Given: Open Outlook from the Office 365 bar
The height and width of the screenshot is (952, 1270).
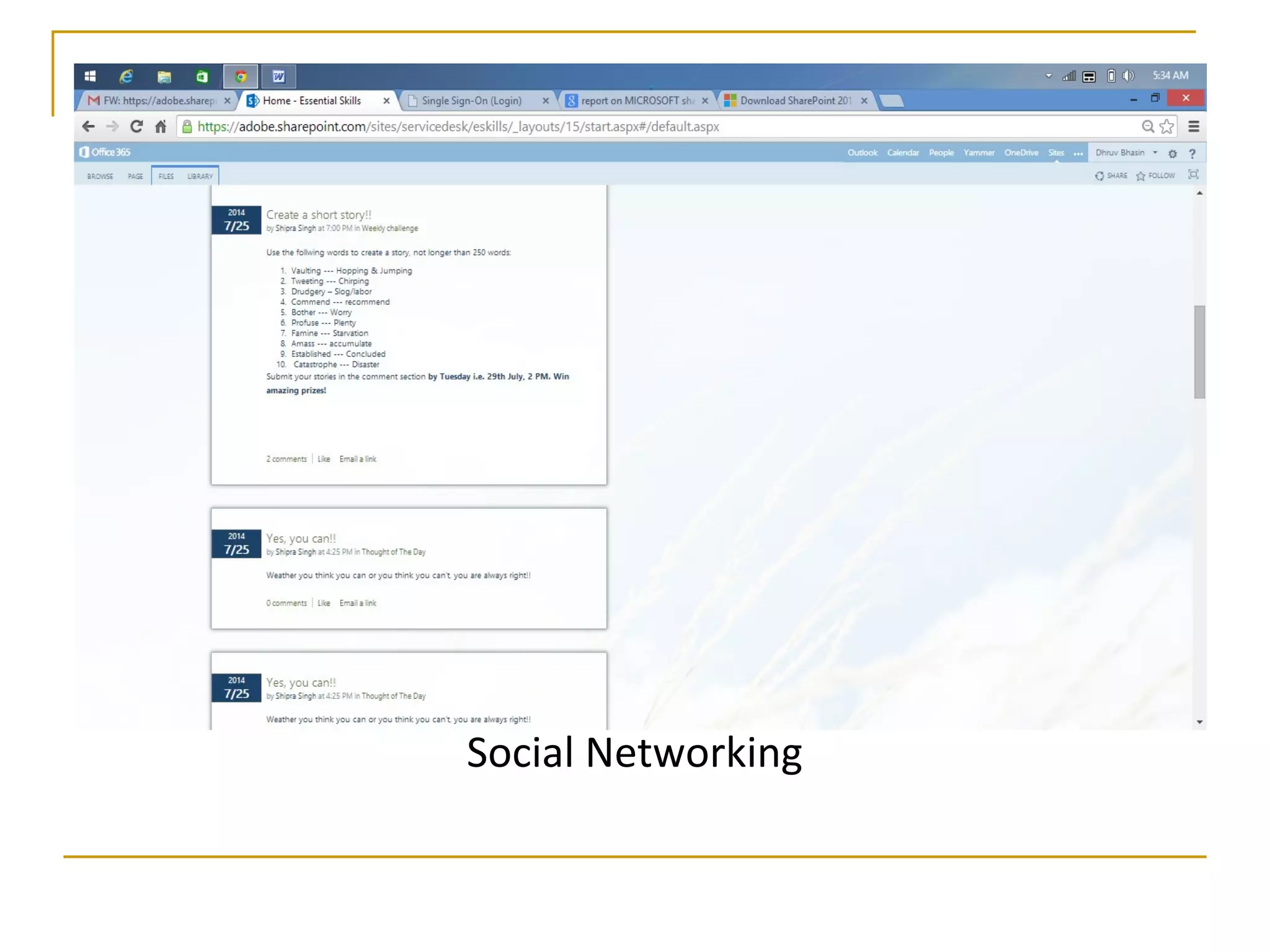Looking at the screenshot, I should click(863, 152).
